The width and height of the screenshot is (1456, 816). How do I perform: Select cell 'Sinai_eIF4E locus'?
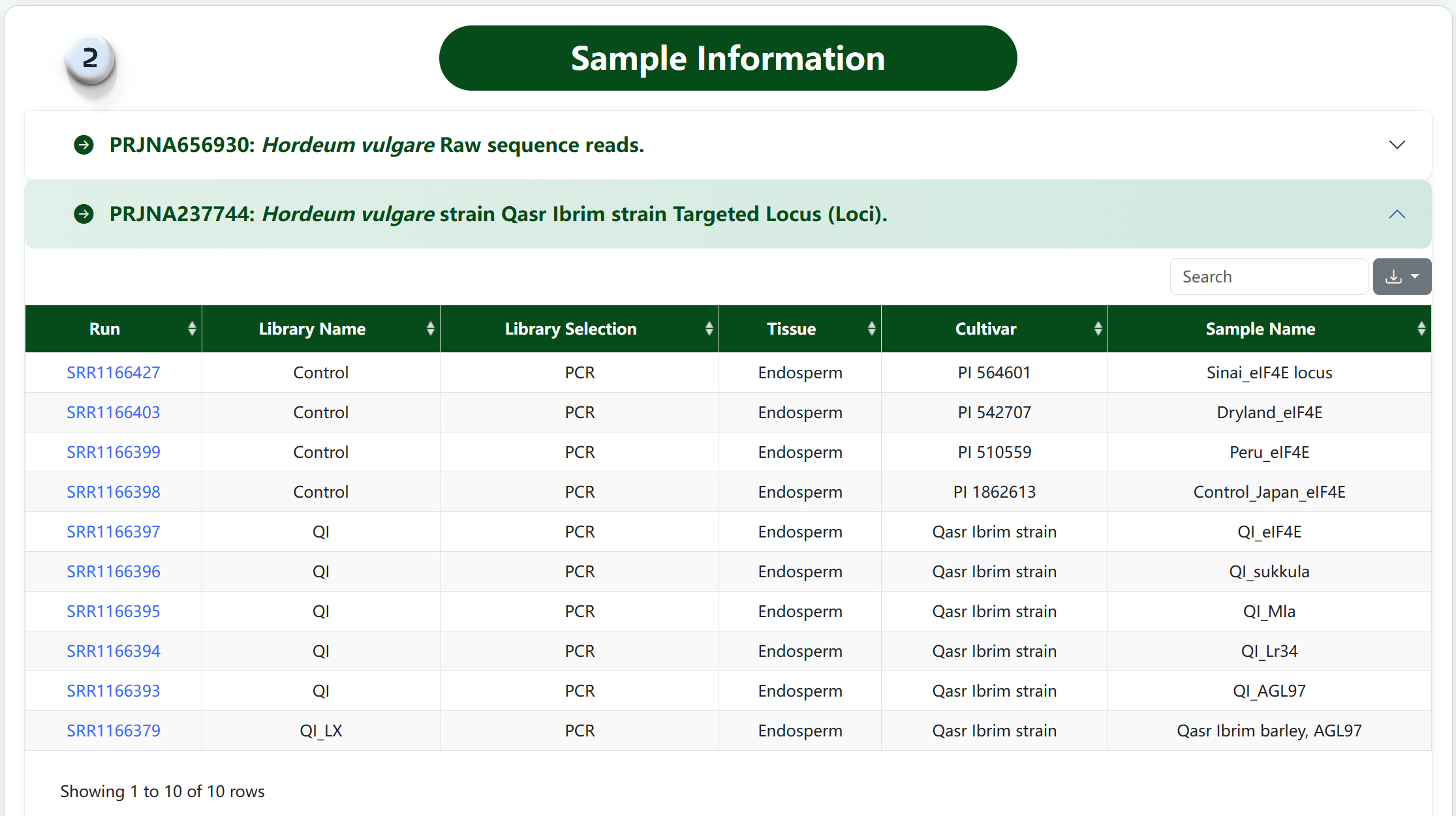click(1269, 372)
